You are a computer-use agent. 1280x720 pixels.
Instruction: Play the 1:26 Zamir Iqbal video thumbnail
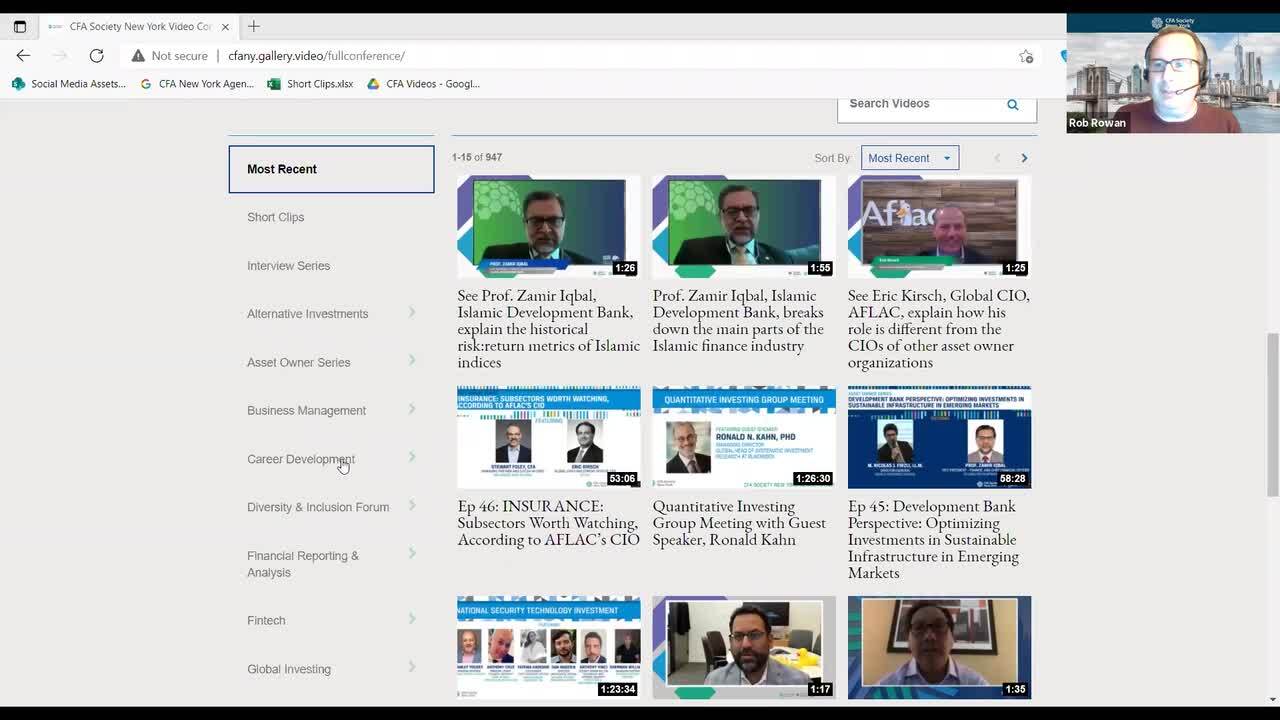coord(549,227)
